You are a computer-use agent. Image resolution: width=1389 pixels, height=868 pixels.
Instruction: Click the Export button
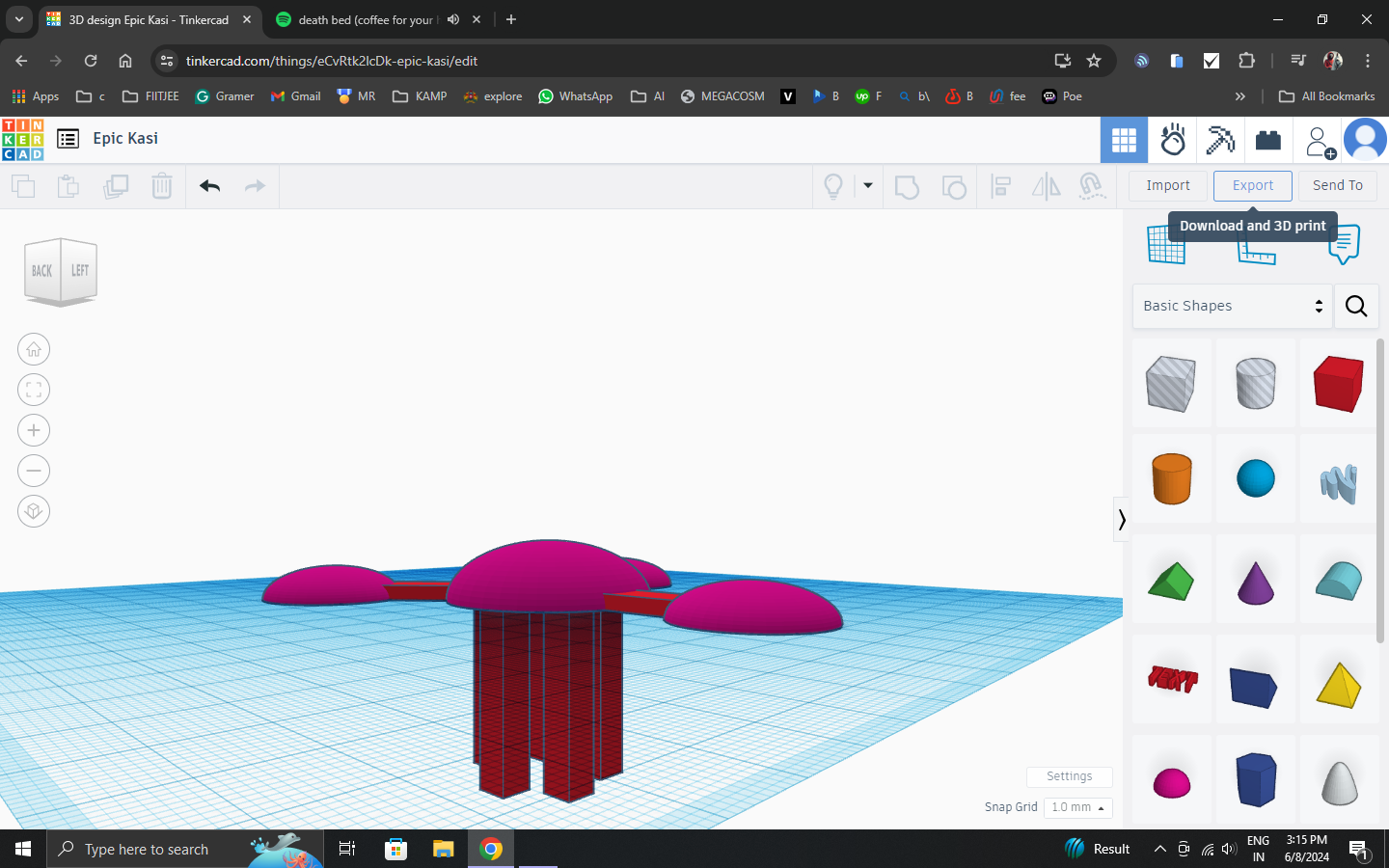pyautogui.click(x=1253, y=185)
